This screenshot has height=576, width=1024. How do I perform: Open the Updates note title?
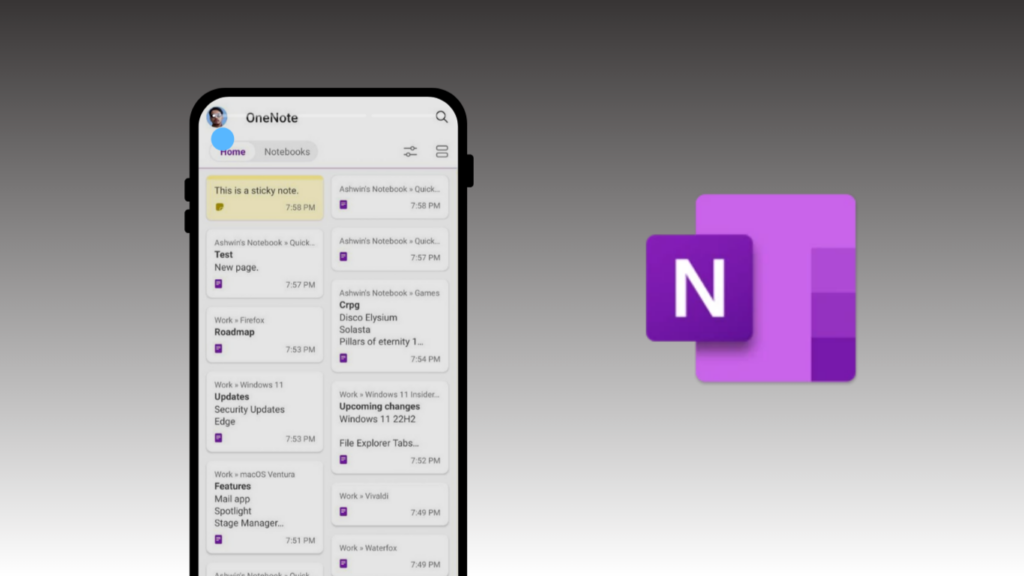pos(232,396)
